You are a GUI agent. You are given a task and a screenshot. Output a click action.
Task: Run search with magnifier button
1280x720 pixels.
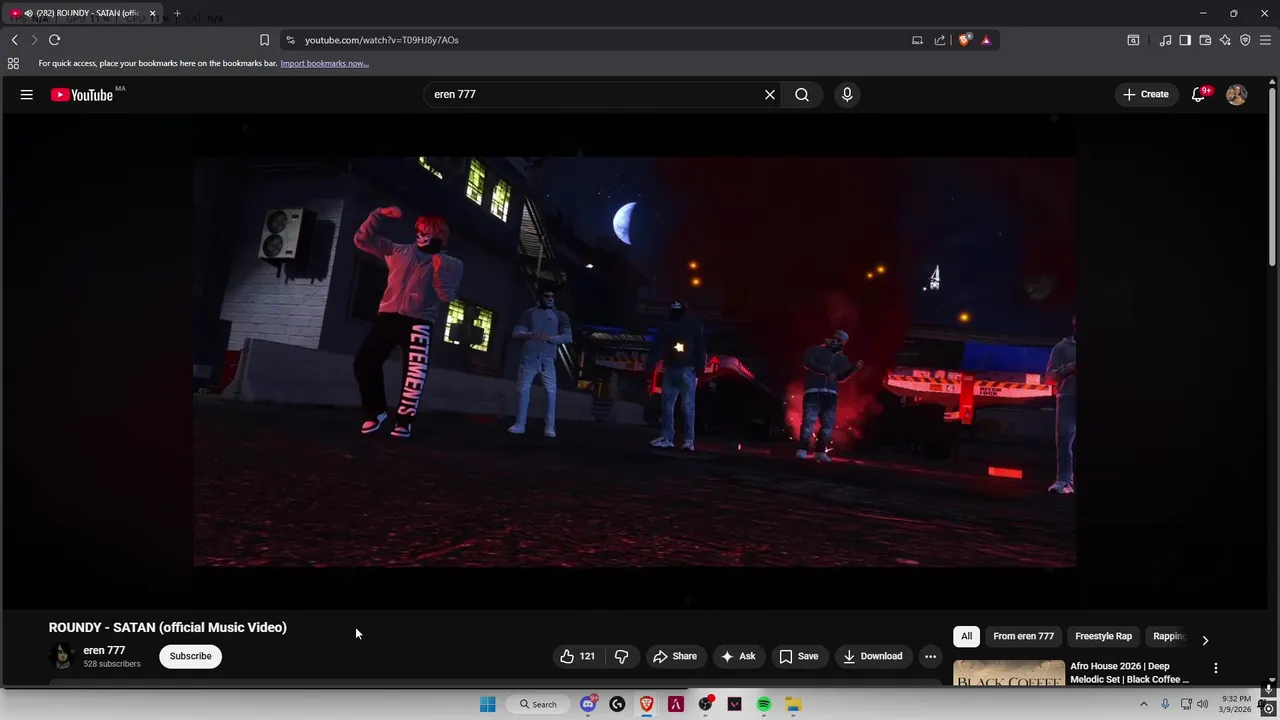(x=802, y=94)
